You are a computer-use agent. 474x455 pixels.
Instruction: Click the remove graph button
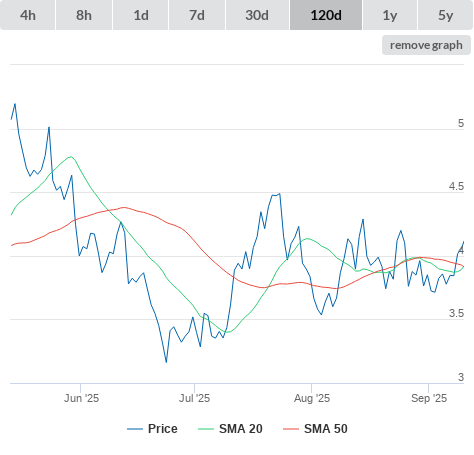click(426, 45)
